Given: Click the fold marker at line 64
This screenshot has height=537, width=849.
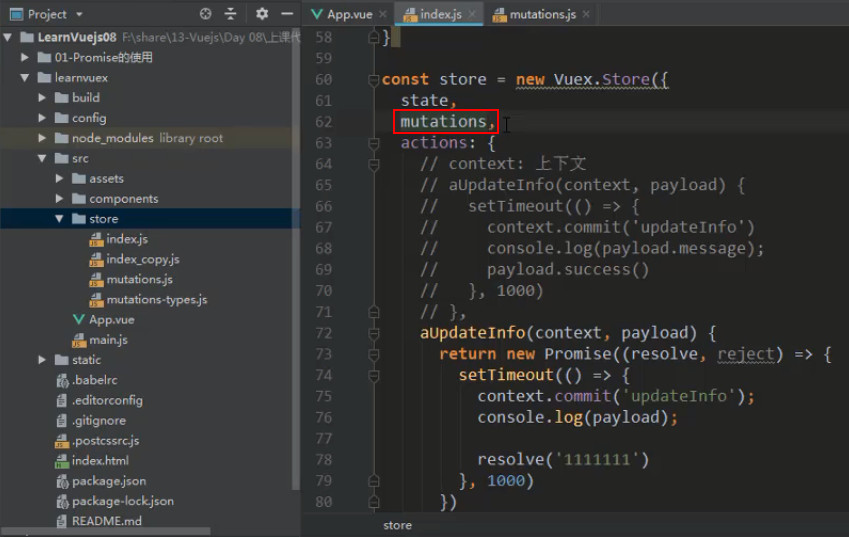Looking at the screenshot, I should [373, 164].
